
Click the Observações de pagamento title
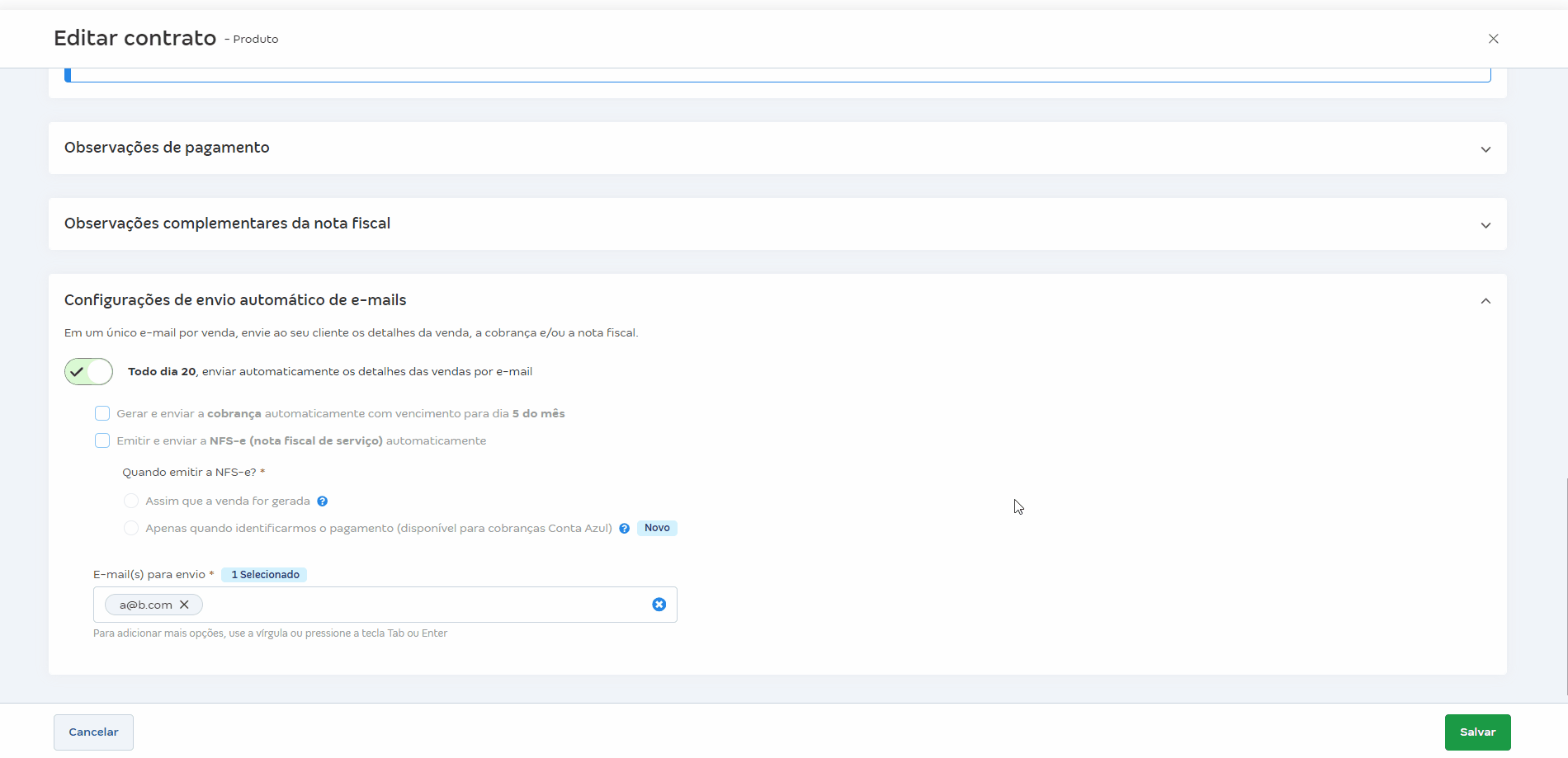[167, 148]
